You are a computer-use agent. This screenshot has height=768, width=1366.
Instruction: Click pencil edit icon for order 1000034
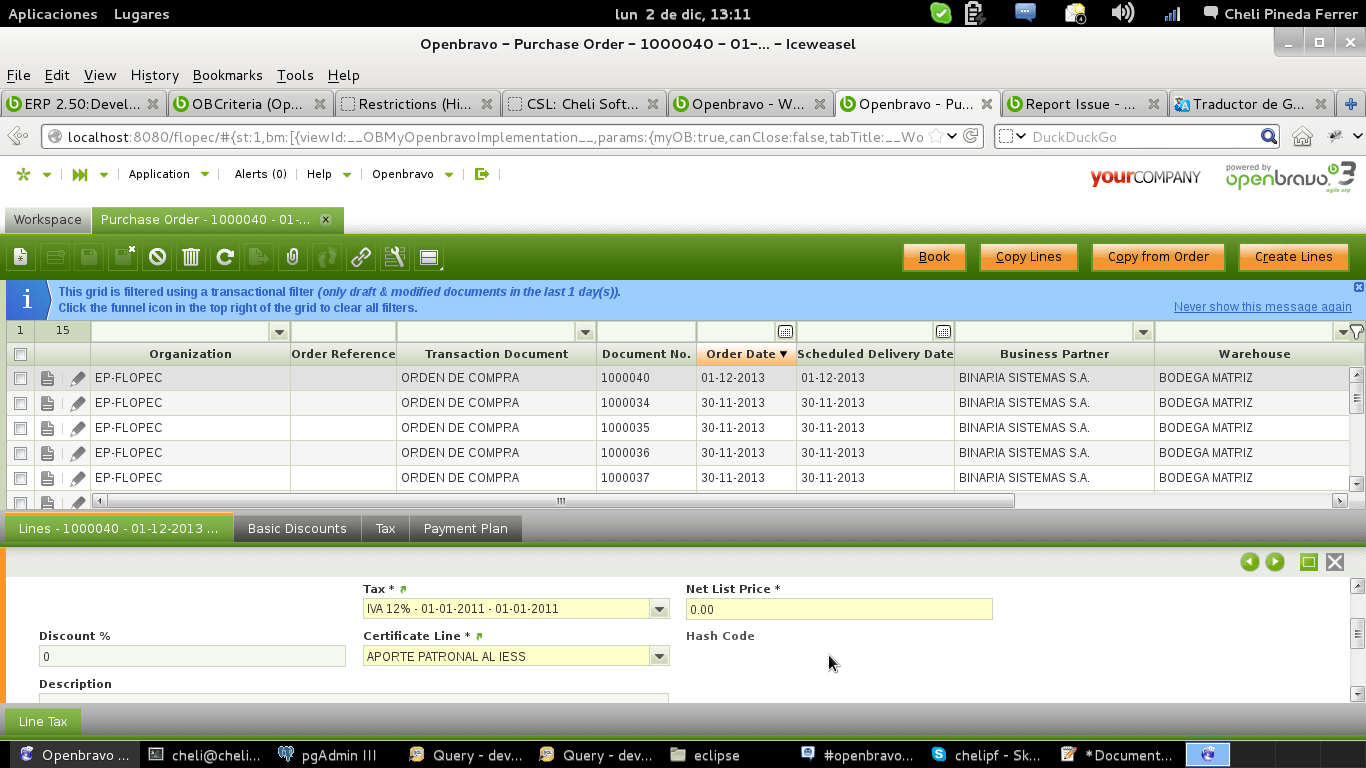pos(78,403)
